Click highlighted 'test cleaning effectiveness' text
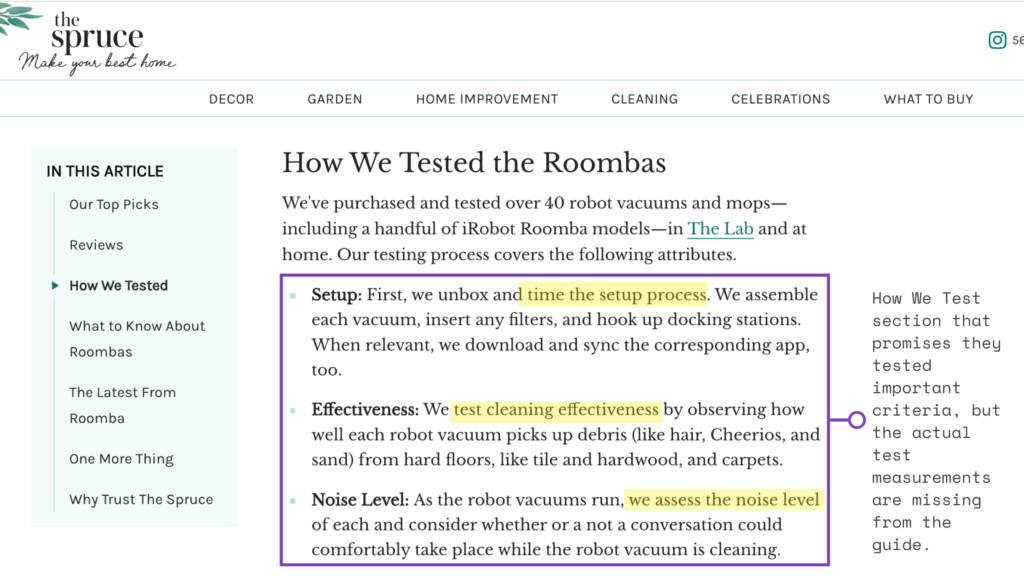 [x=556, y=409]
